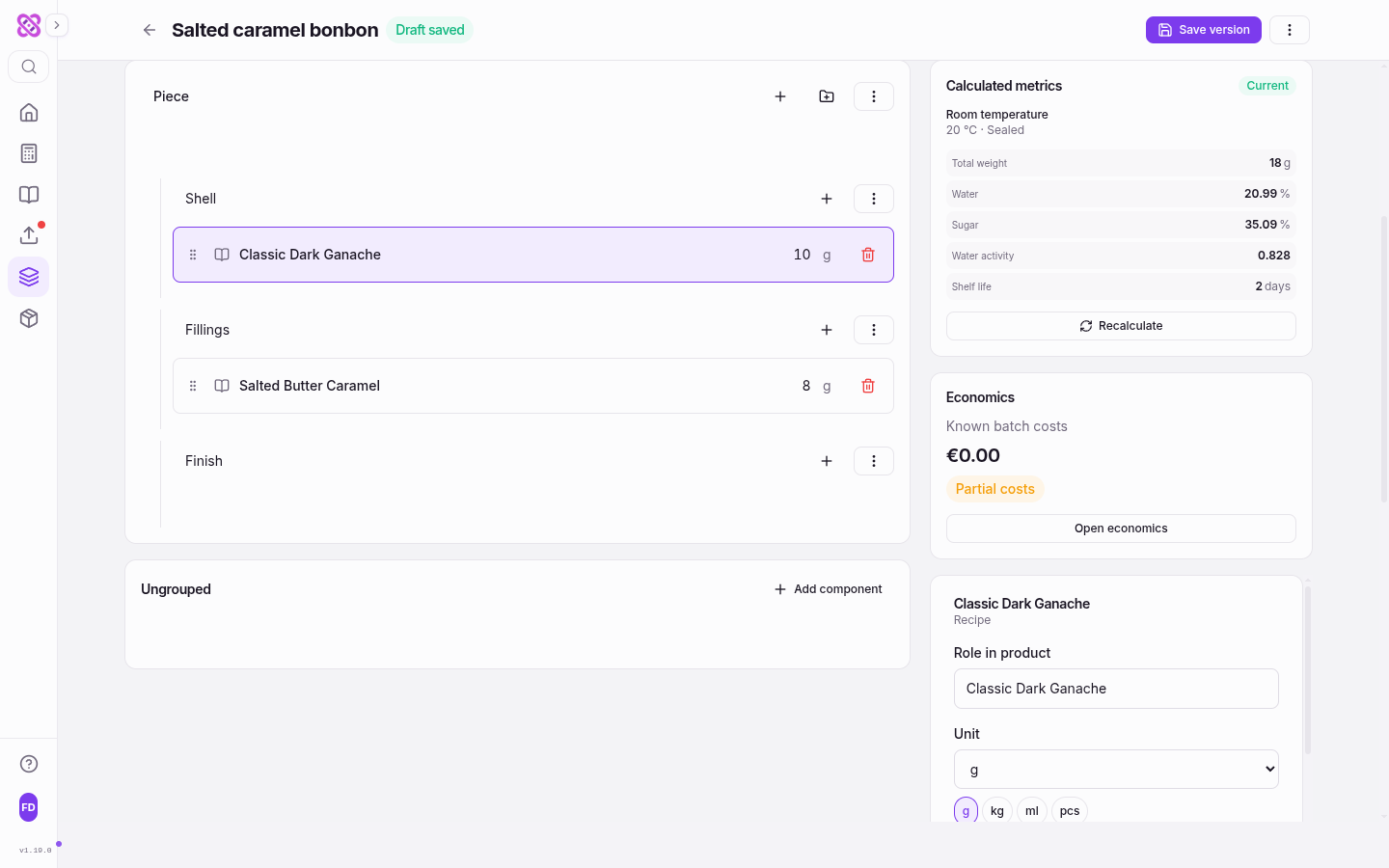Open the header more-options menu

coord(1290,30)
